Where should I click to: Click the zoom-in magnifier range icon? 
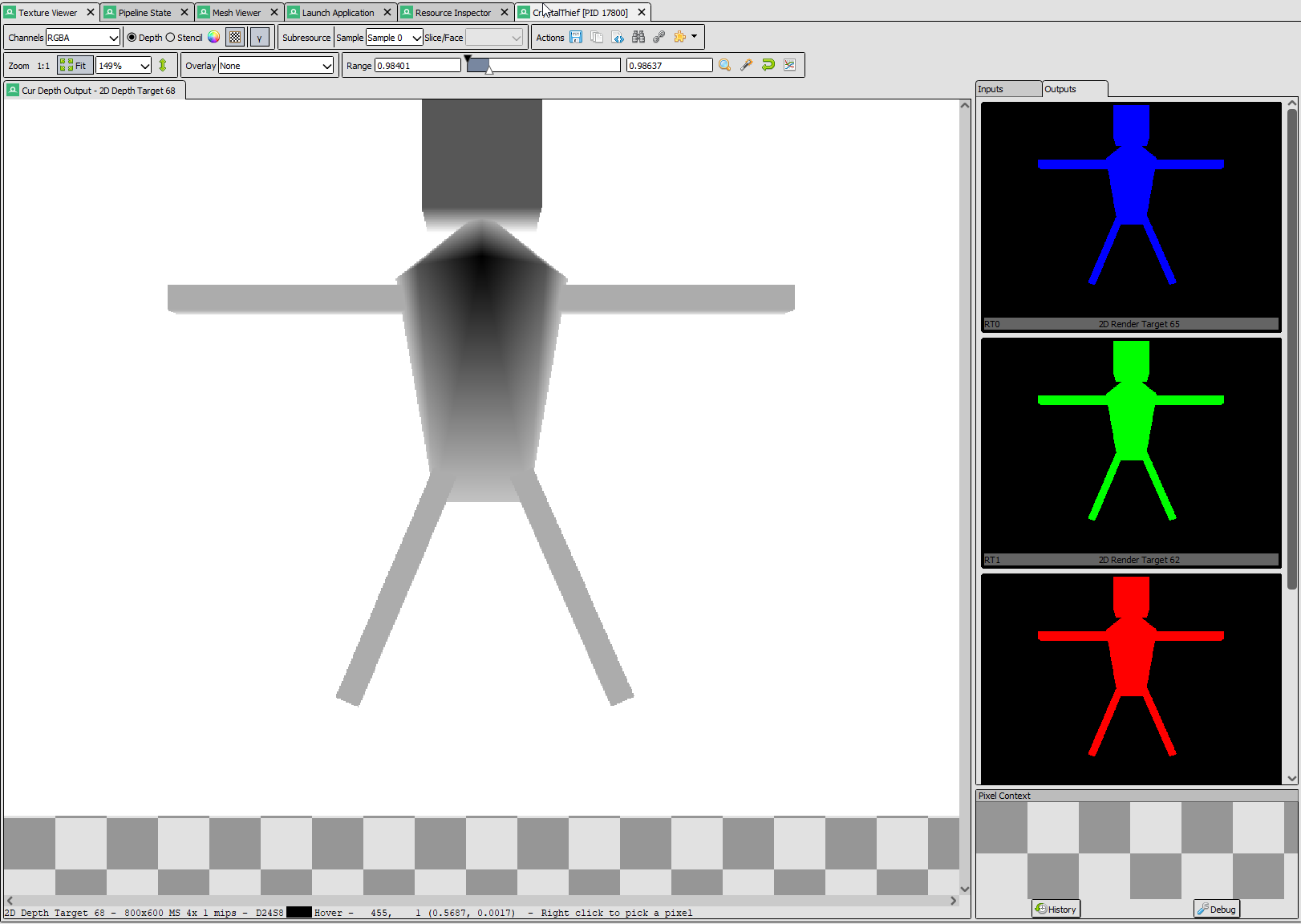coord(724,65)
